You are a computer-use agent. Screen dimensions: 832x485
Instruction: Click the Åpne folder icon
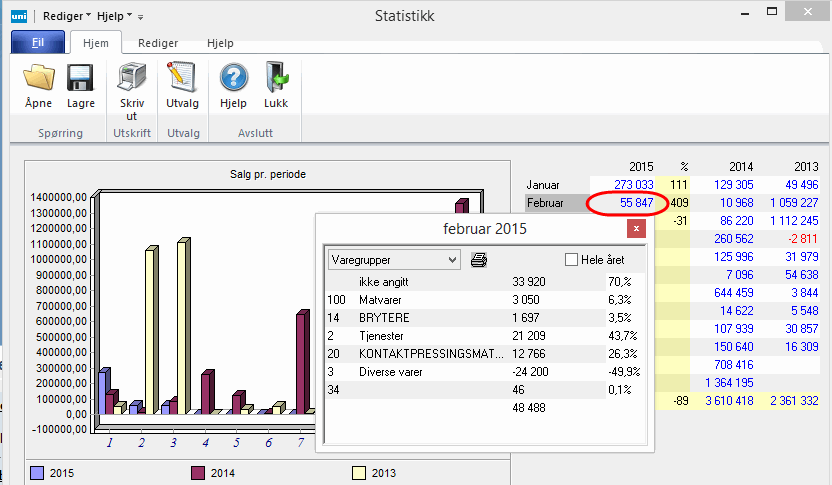(x=39, y=77)
